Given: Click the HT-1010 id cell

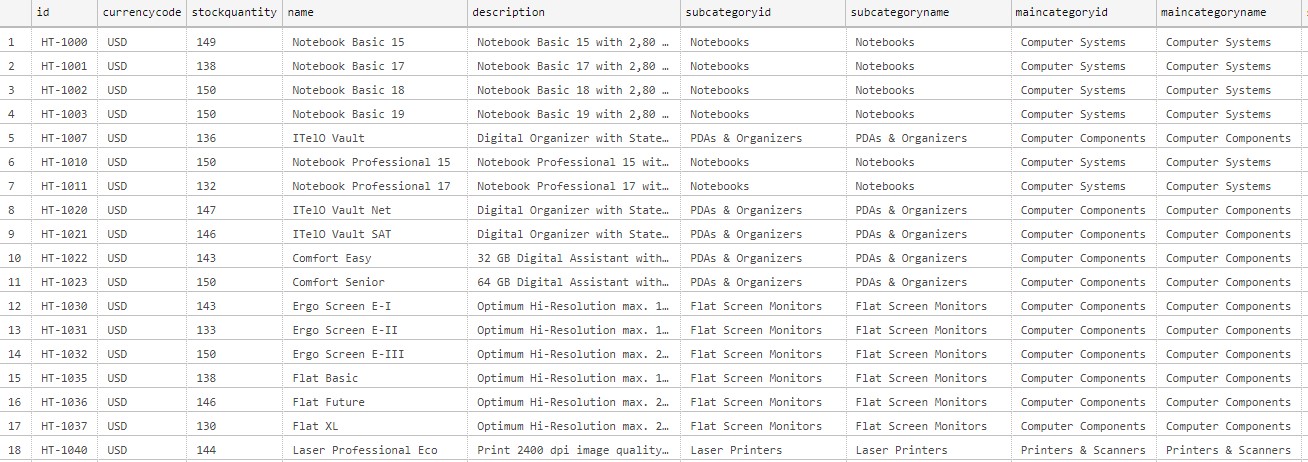Looking at the screenshot, I should [64, 162].
